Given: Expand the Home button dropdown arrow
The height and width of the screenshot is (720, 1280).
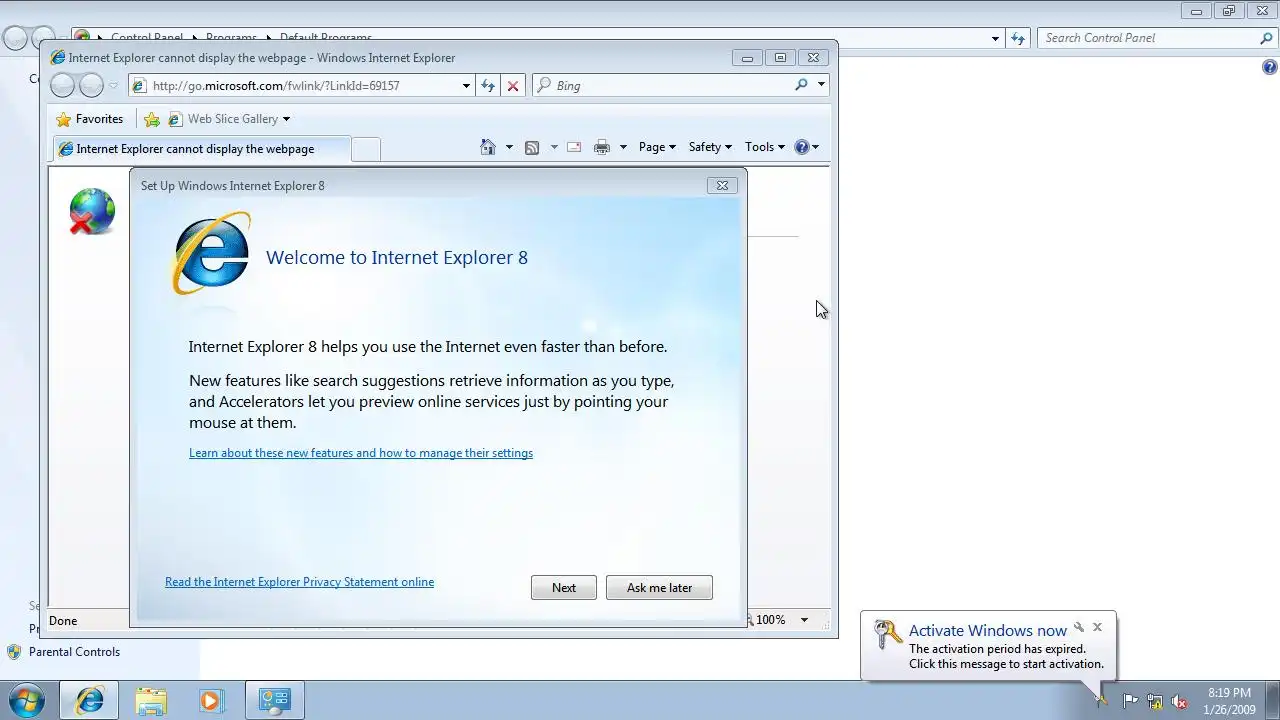Looking at the screenshot, I should (509, 147).
